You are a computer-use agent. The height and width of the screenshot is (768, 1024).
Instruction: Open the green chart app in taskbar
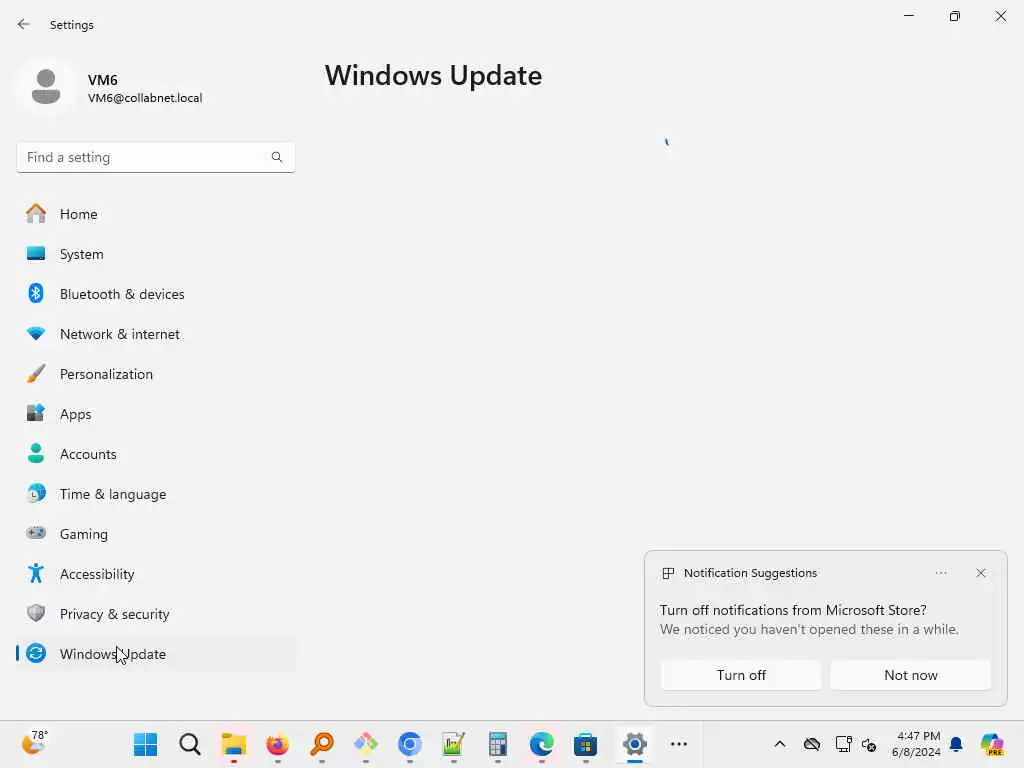tap(454, 744)
